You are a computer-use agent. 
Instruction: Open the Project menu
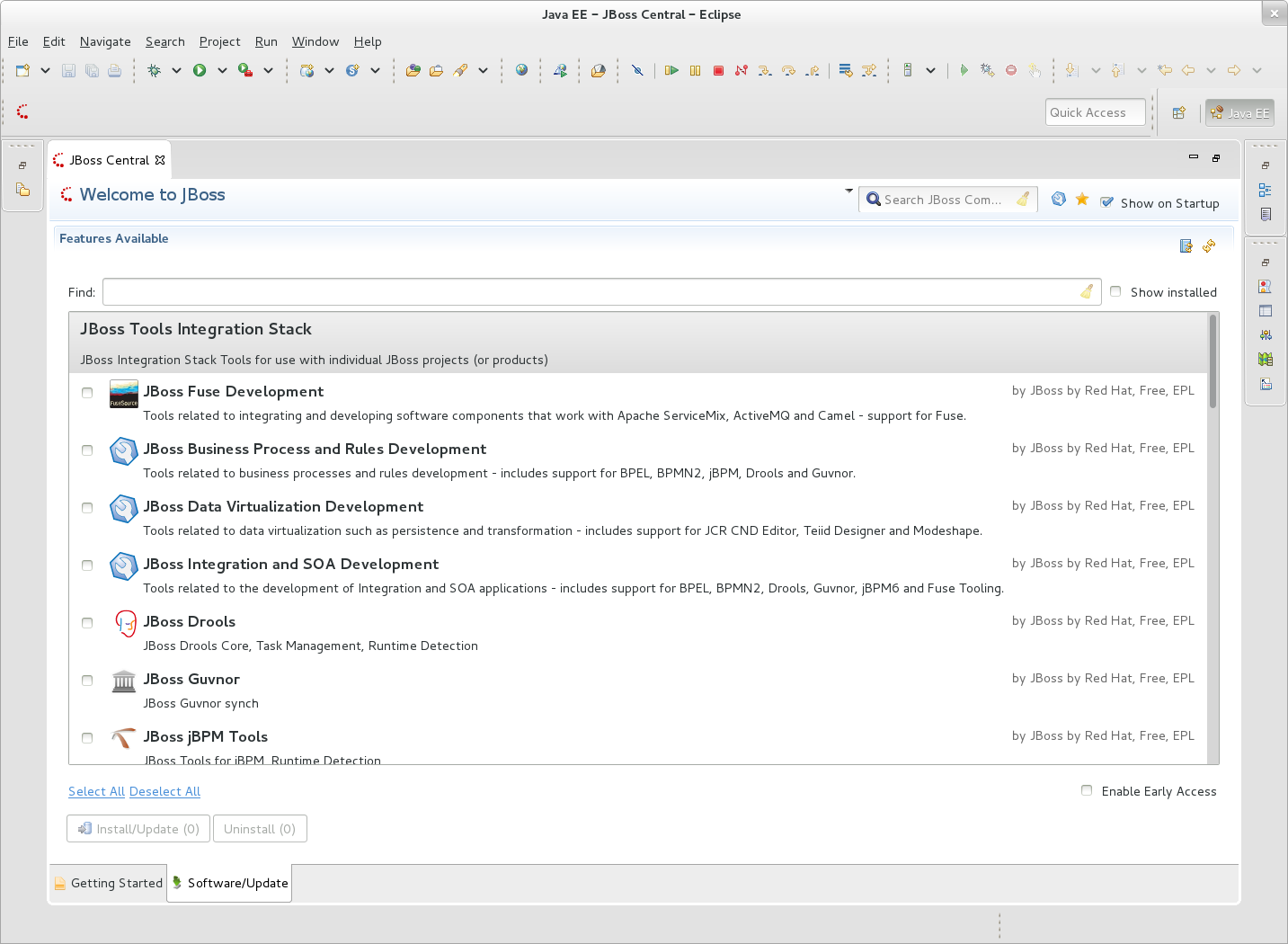(220, 41)
